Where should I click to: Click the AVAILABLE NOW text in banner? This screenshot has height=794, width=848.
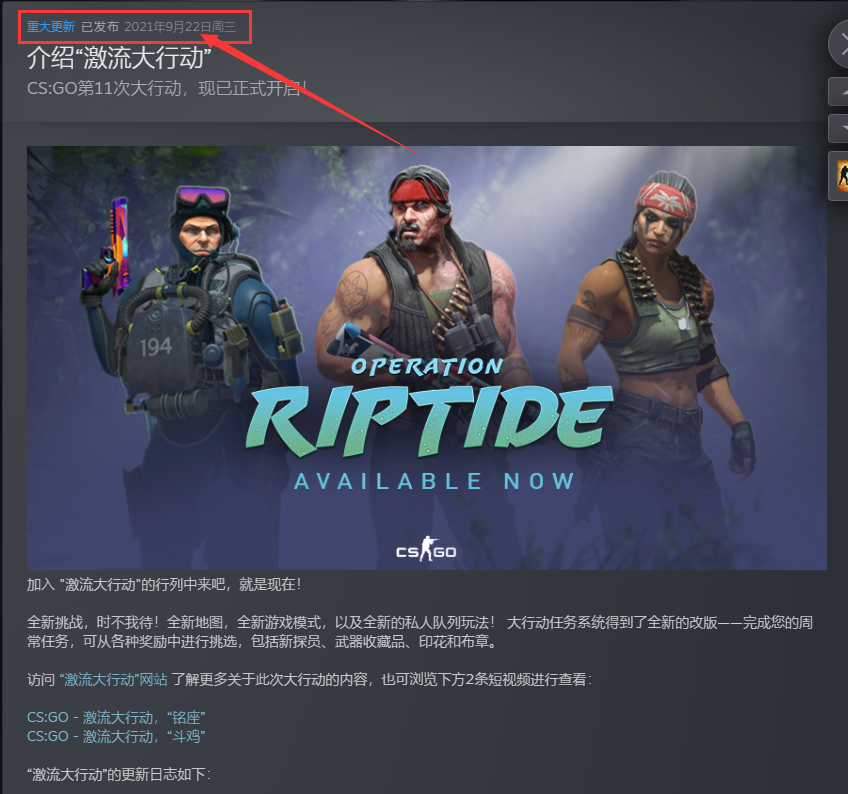[x=434, y=481]
